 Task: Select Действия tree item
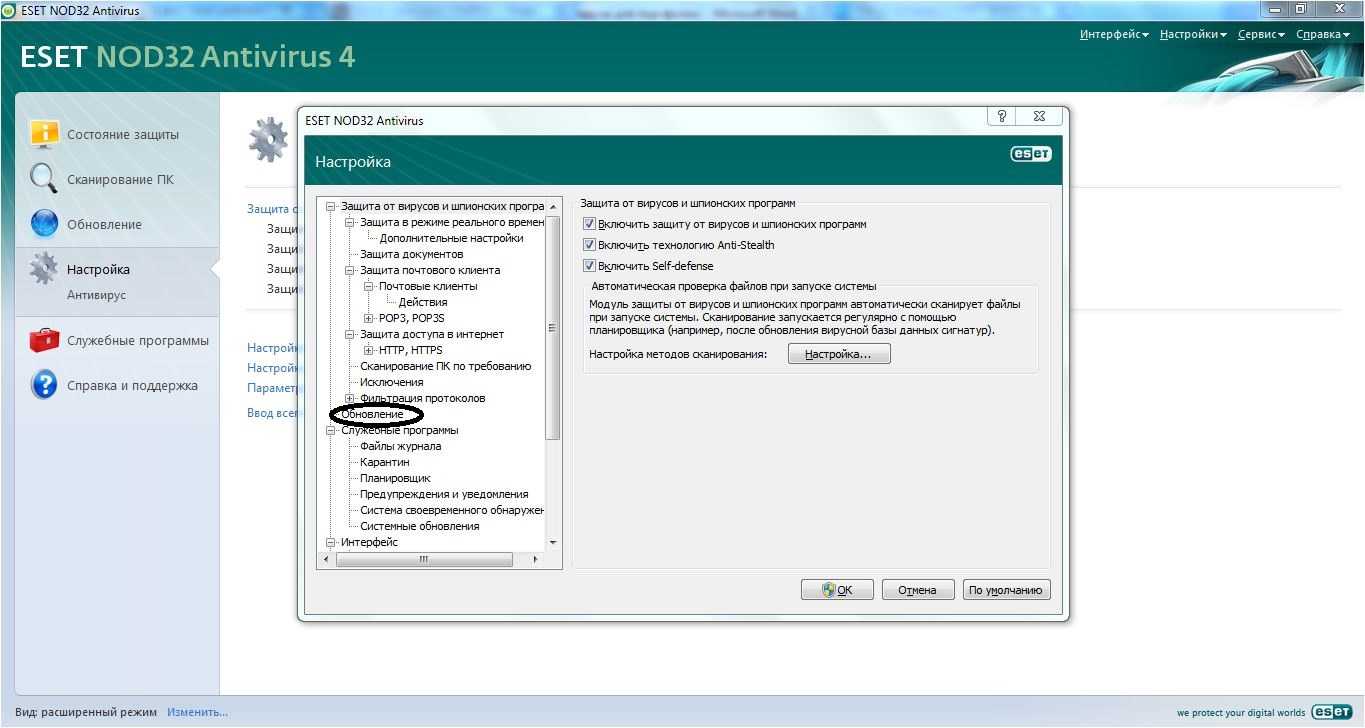coord(422,302)
